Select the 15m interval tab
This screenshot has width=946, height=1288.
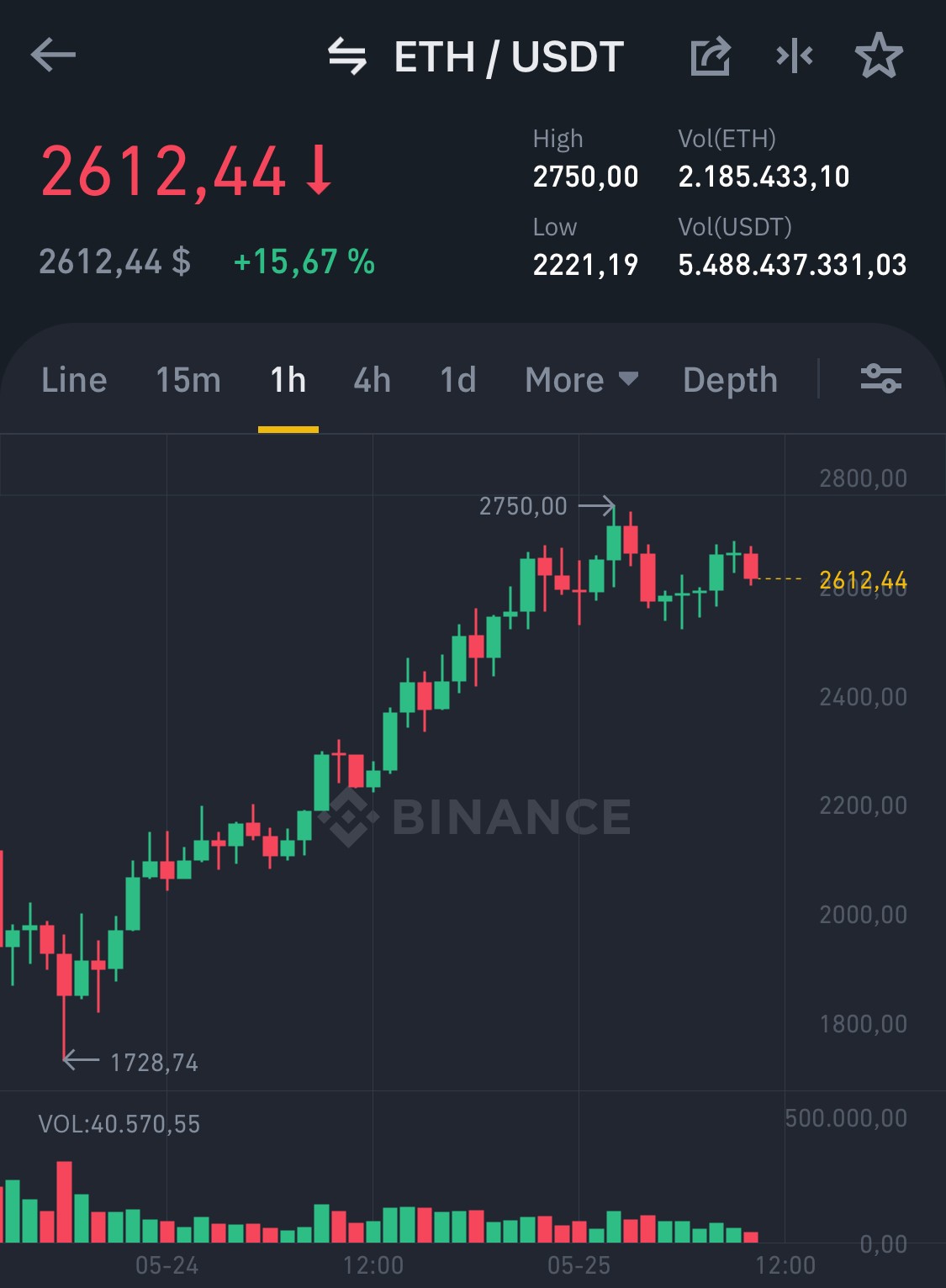point(188,380)
